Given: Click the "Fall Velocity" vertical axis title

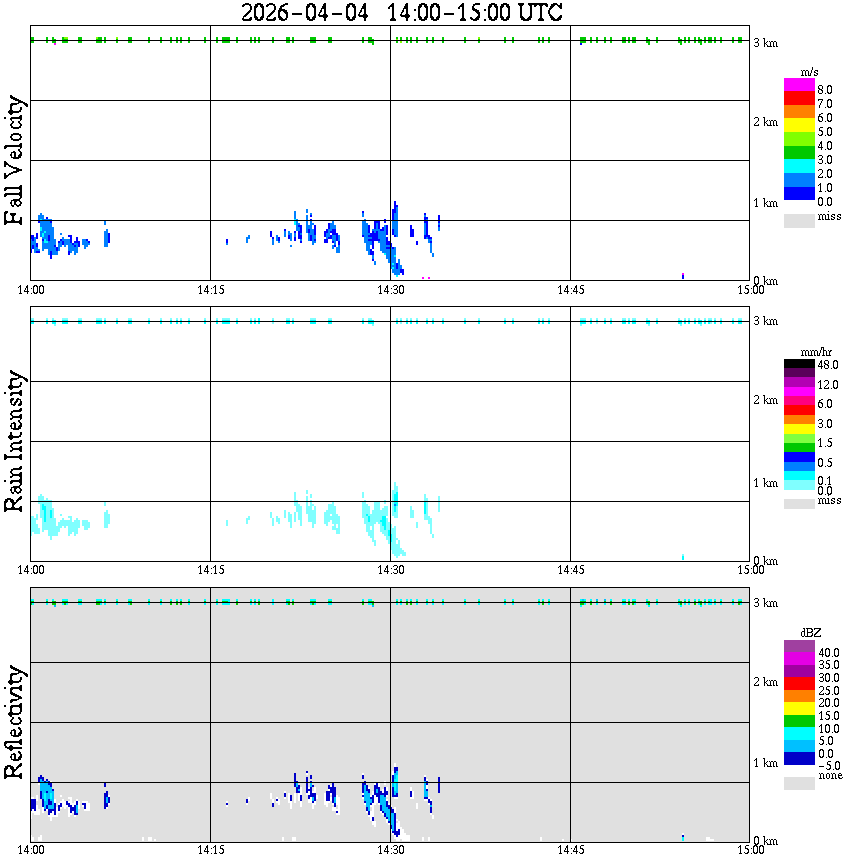Looking at the screenshot, I should [14, 160].
